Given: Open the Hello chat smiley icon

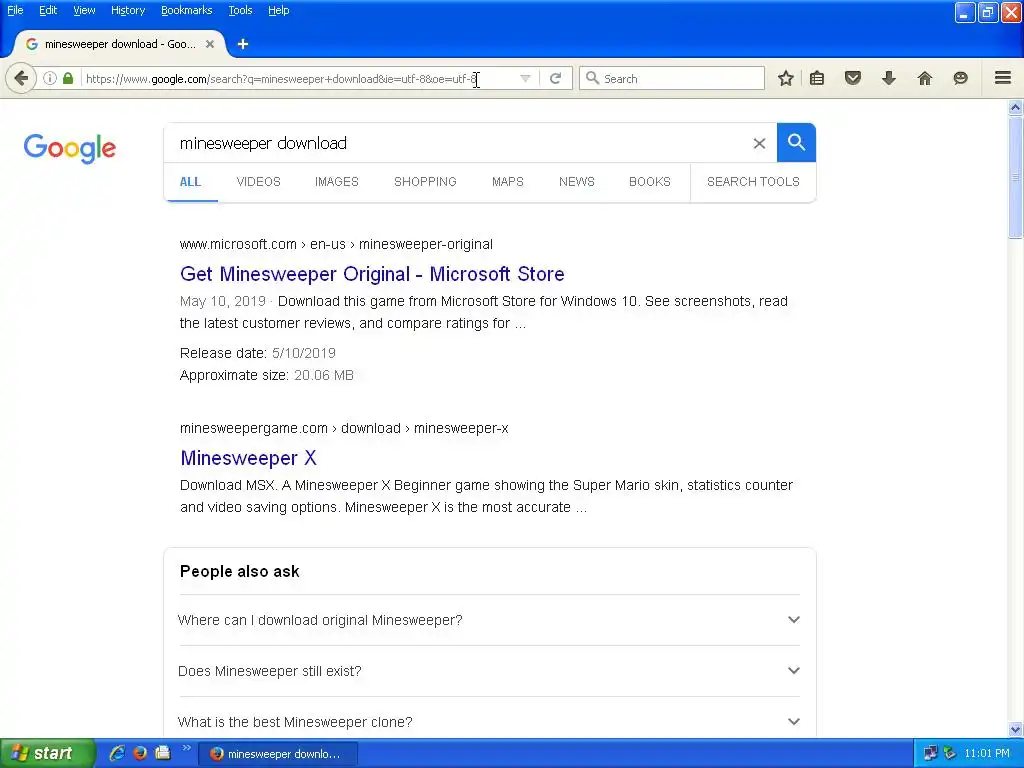Looking at the screenshot, I should tap(961, 78).
